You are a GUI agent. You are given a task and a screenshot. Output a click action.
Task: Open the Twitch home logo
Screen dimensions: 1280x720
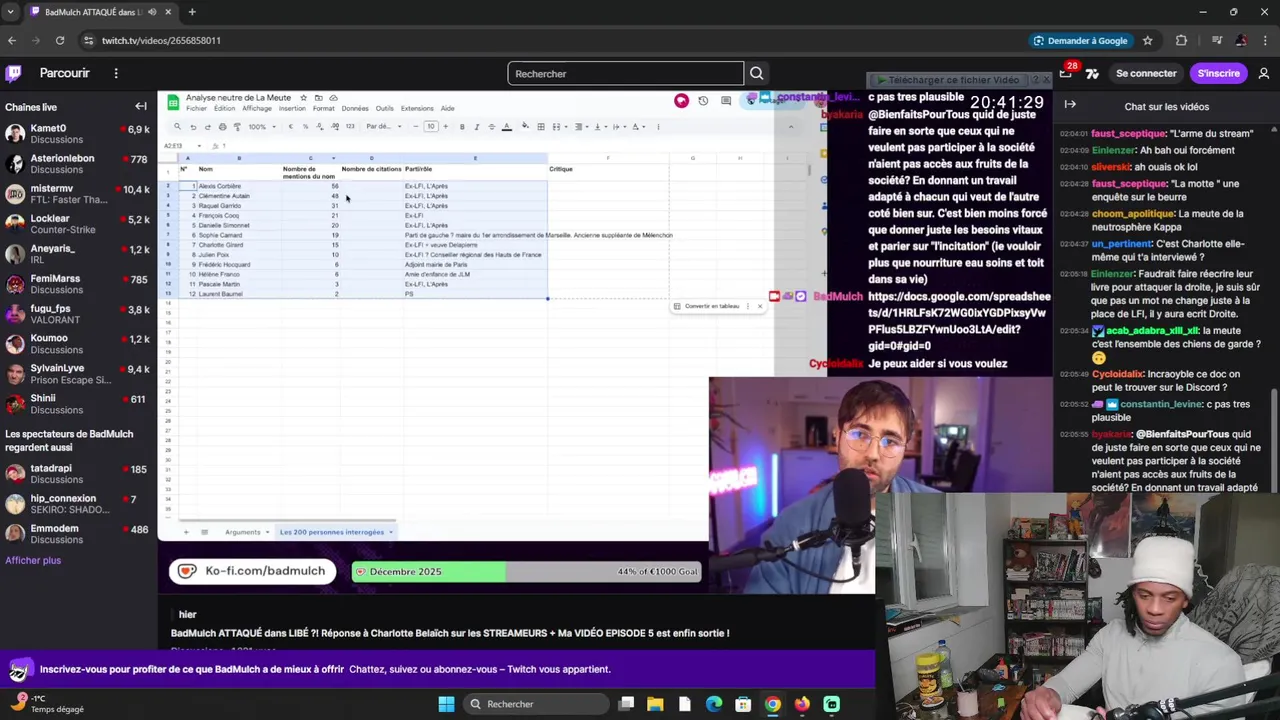14,73
